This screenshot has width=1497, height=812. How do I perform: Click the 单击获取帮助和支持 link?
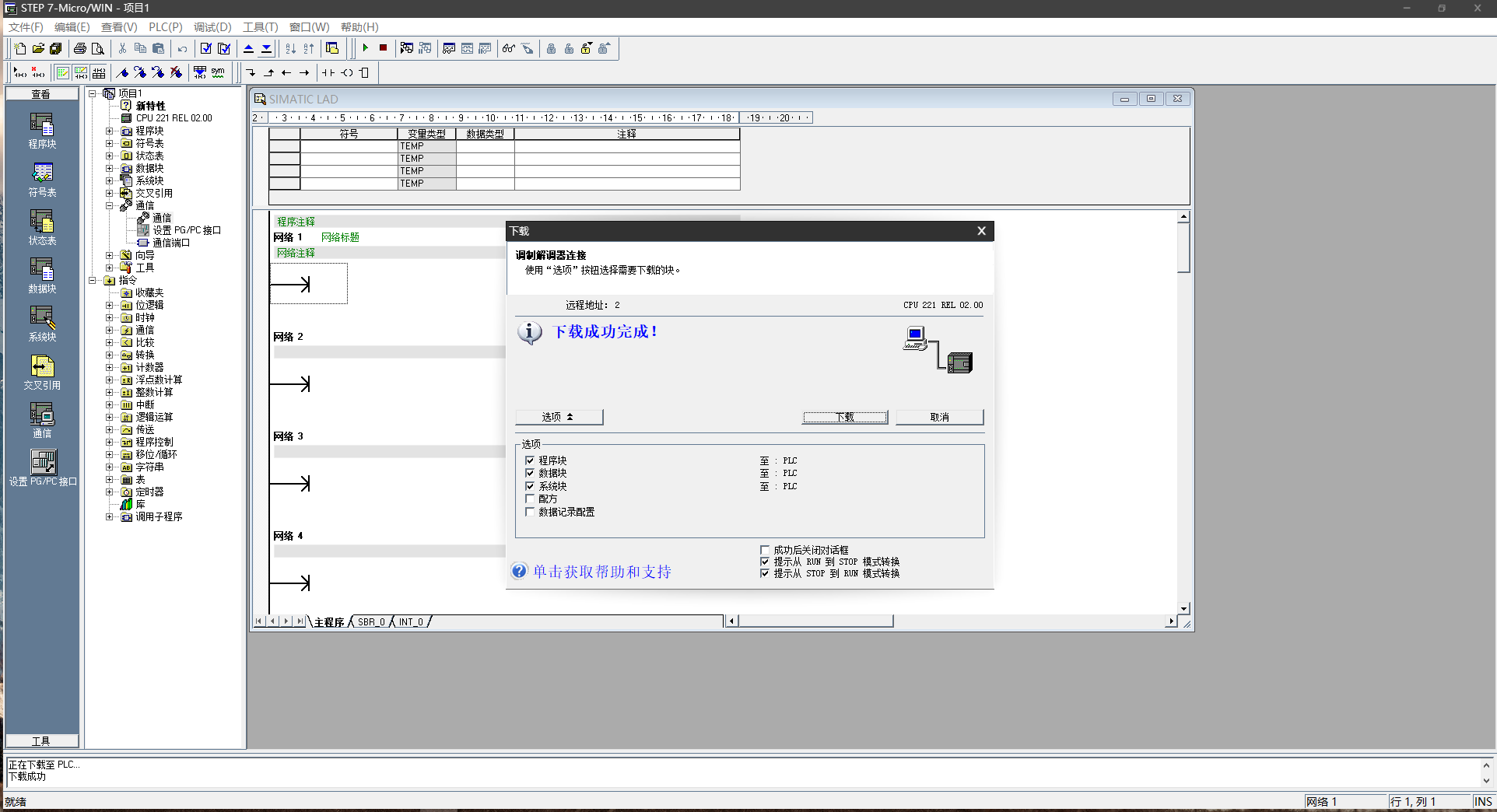coord(601,572)
